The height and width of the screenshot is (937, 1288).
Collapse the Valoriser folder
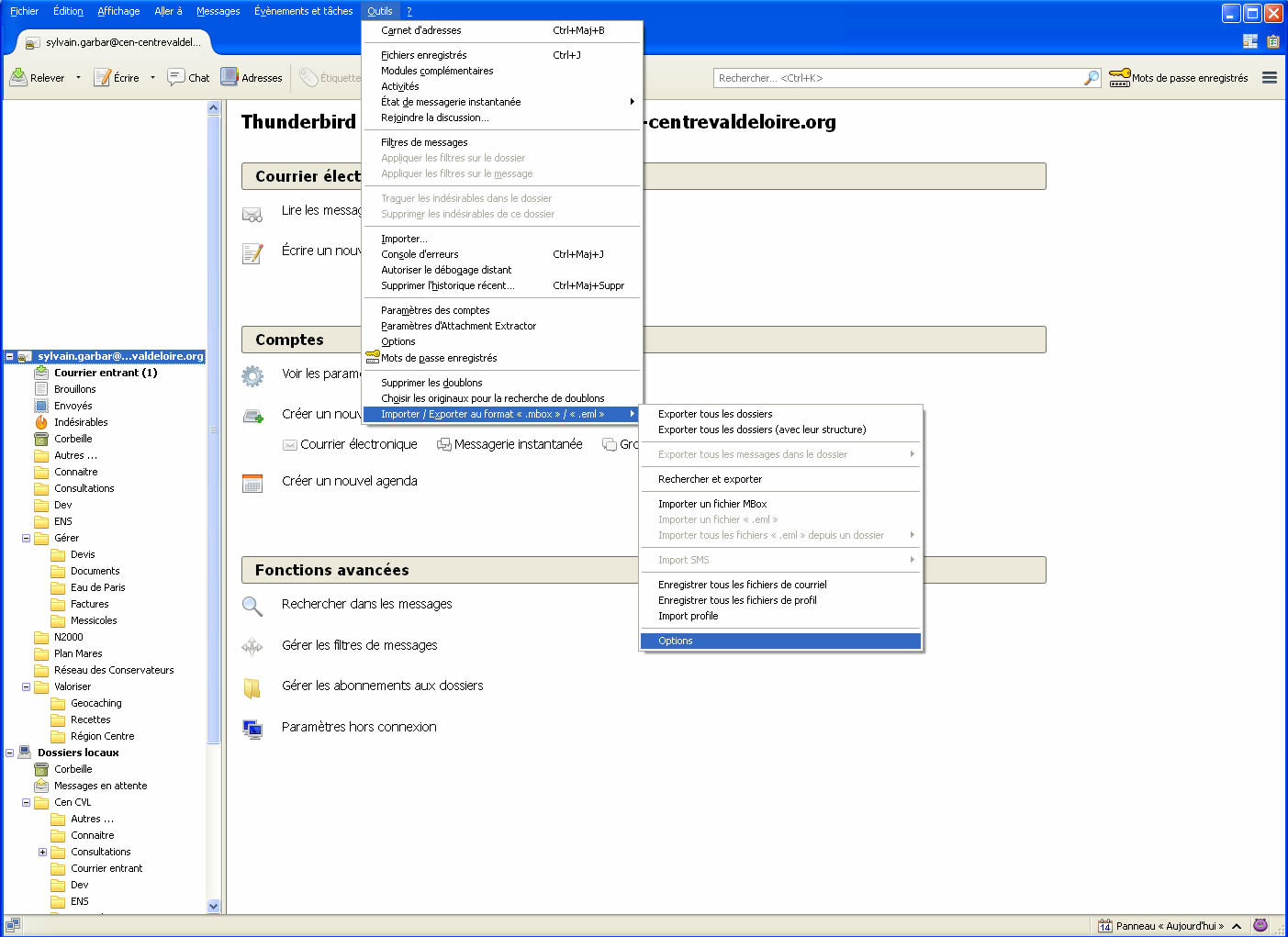click(x=27, y=686)
